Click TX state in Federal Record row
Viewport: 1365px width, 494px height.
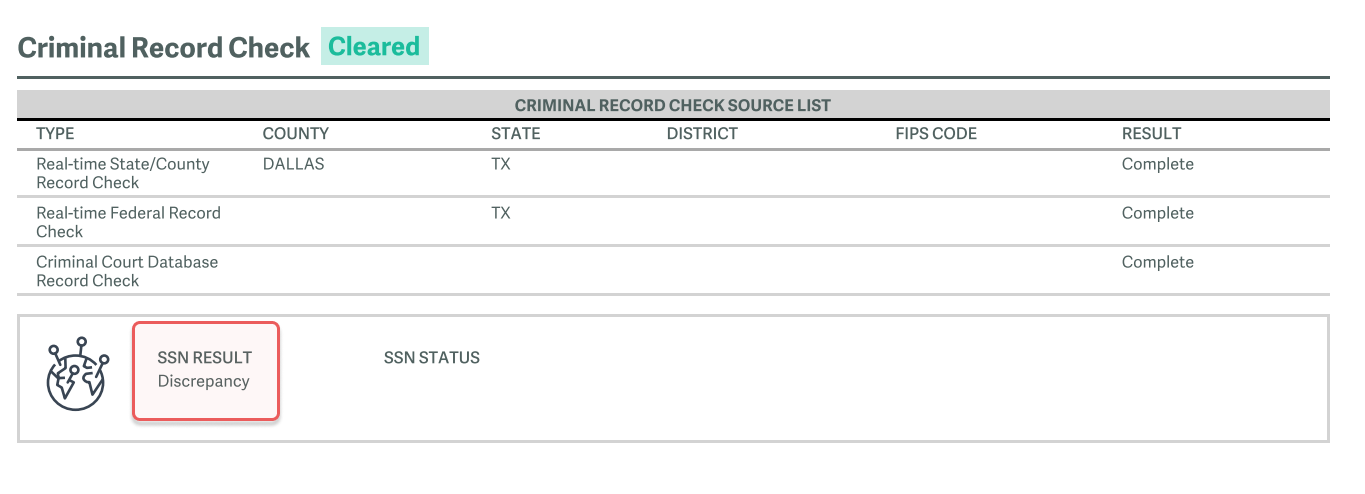point(501,213)
